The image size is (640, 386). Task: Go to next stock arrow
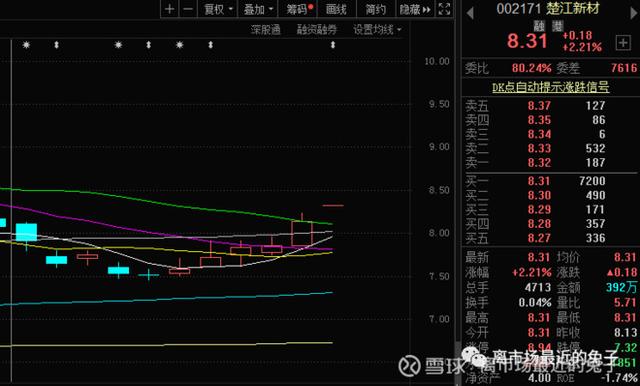(x=634, y=13)
